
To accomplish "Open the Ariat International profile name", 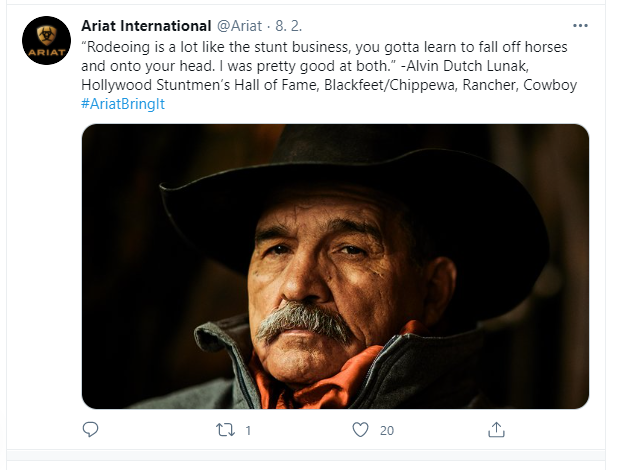I will [147, 25].
